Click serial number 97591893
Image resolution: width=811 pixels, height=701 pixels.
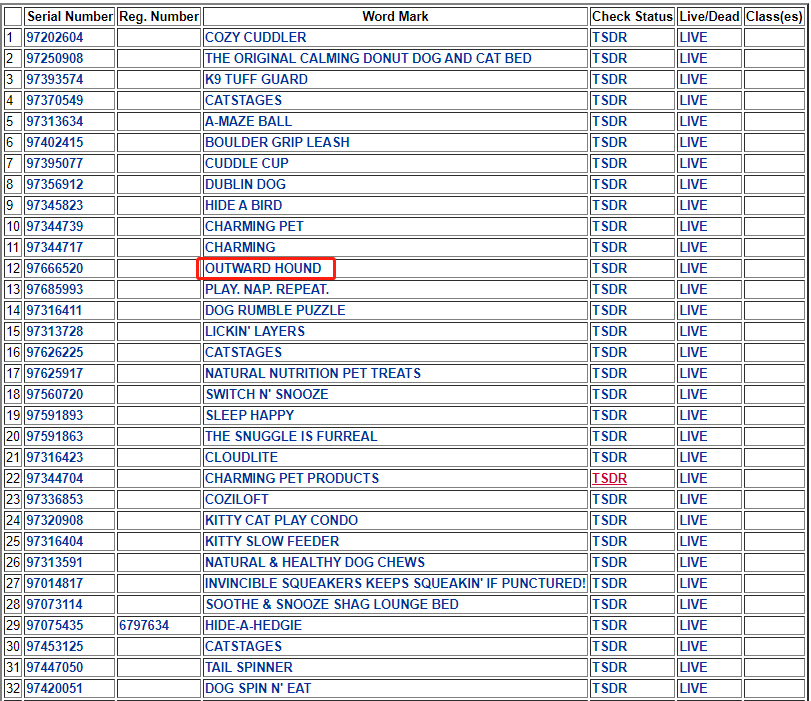pos(55,415)
